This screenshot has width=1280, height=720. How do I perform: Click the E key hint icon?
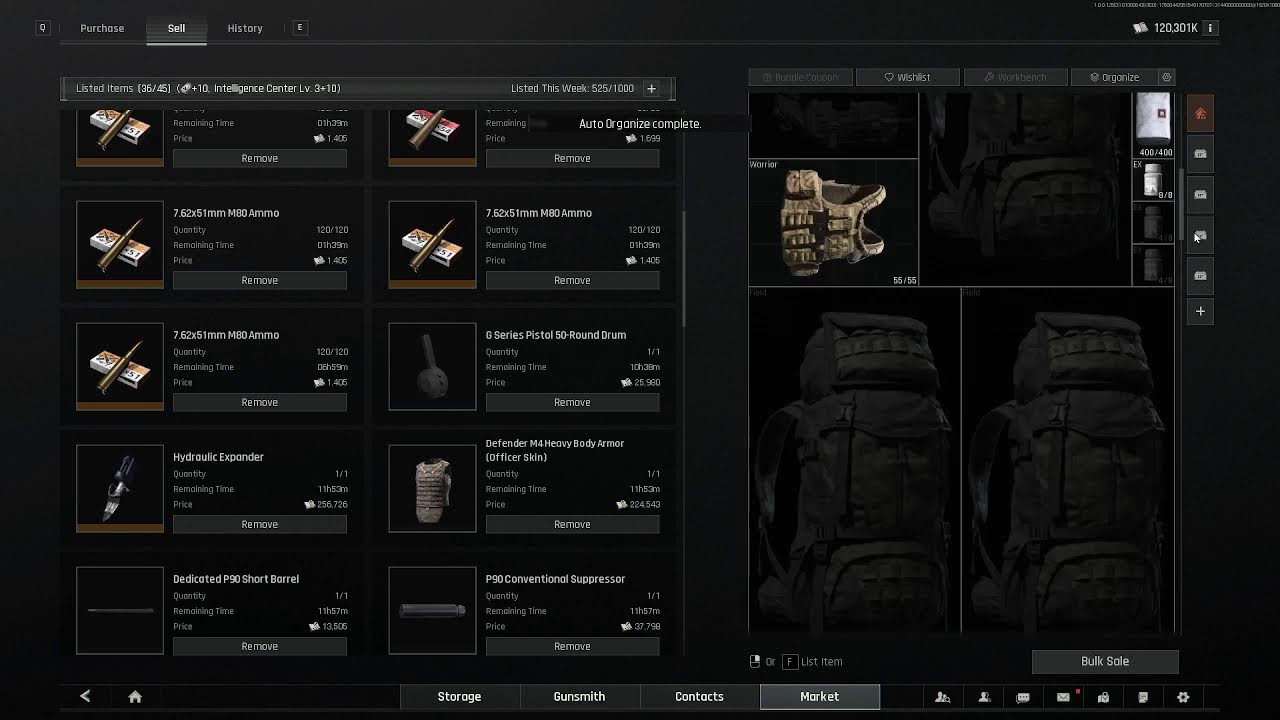pos(300,28)
